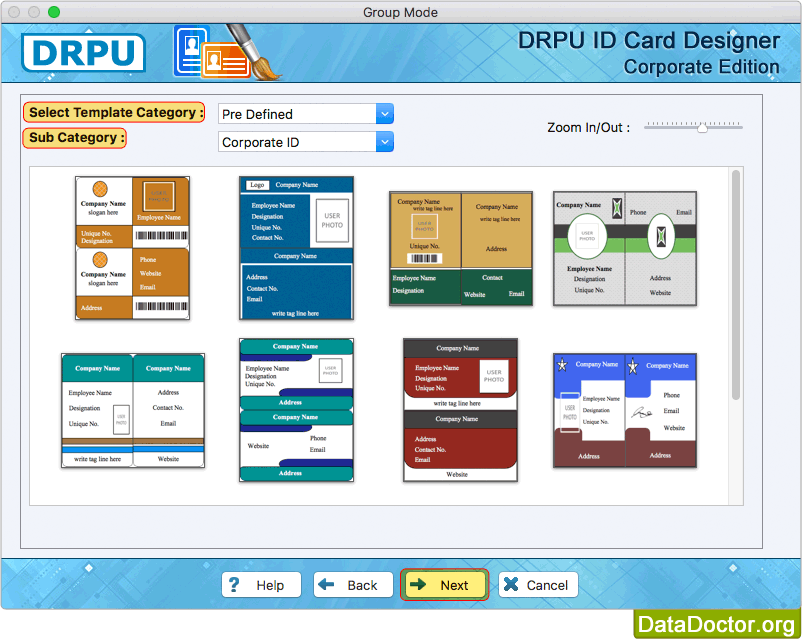The height and width of the screenshot is (639, 802).
Task: Click the Corporate Edition heading text
Action: (701, 67)
